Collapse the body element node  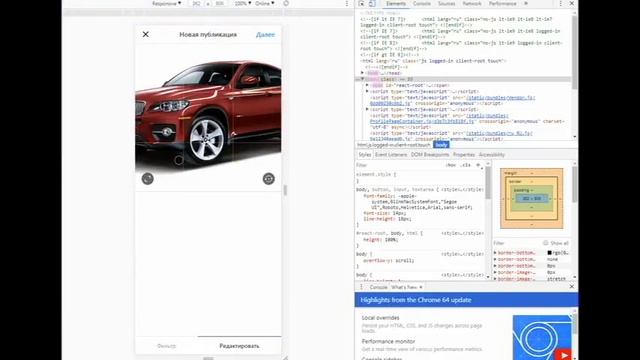point(362,79)
